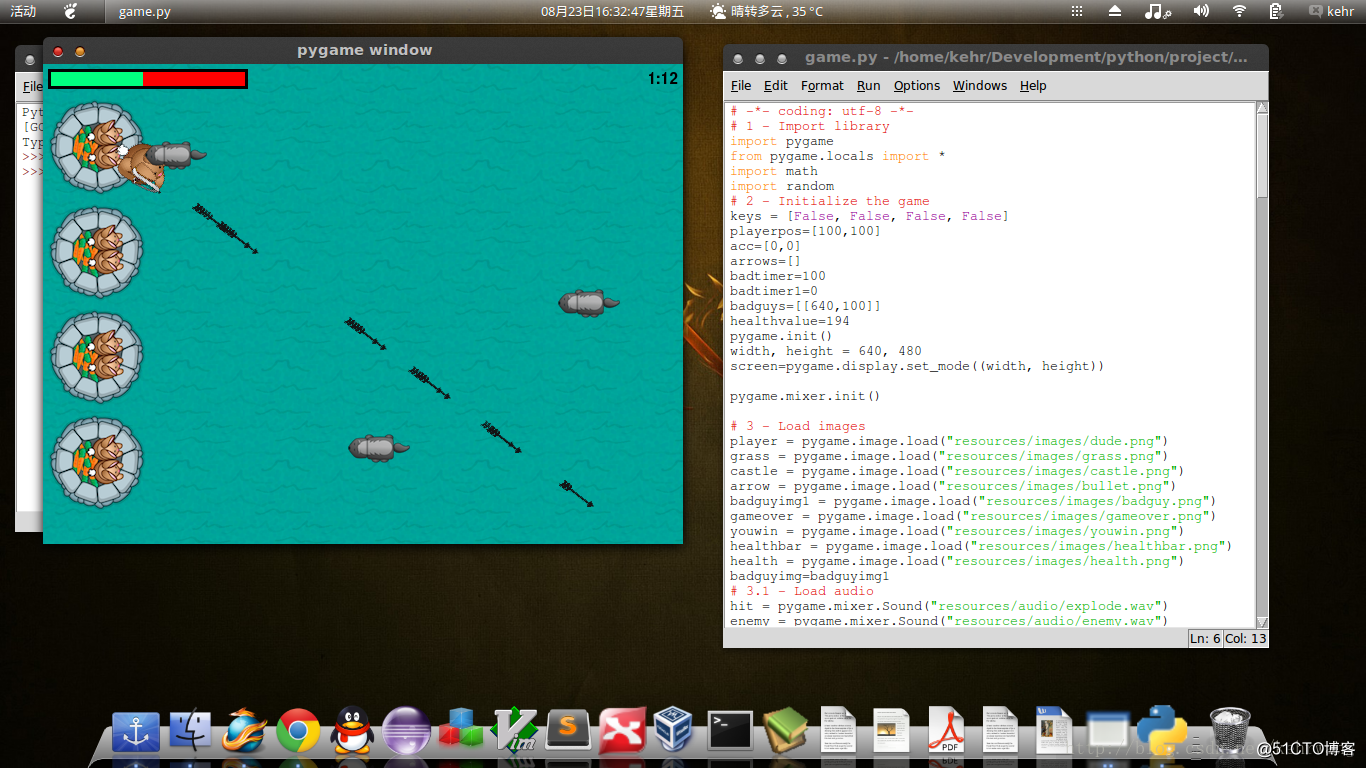Open the Run menu in IDLE editor
Viewport: 1366px width, 768px height.
868,85
